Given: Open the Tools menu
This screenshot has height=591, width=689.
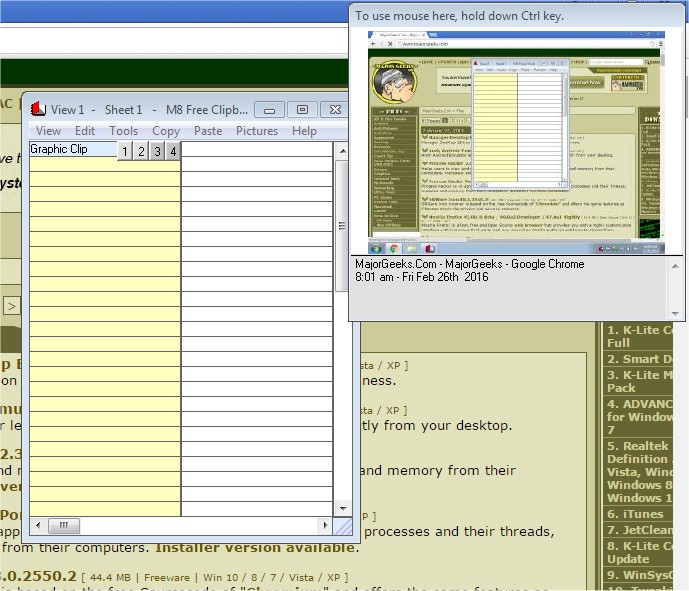Looking at the screenshot, I should [123, 131].
